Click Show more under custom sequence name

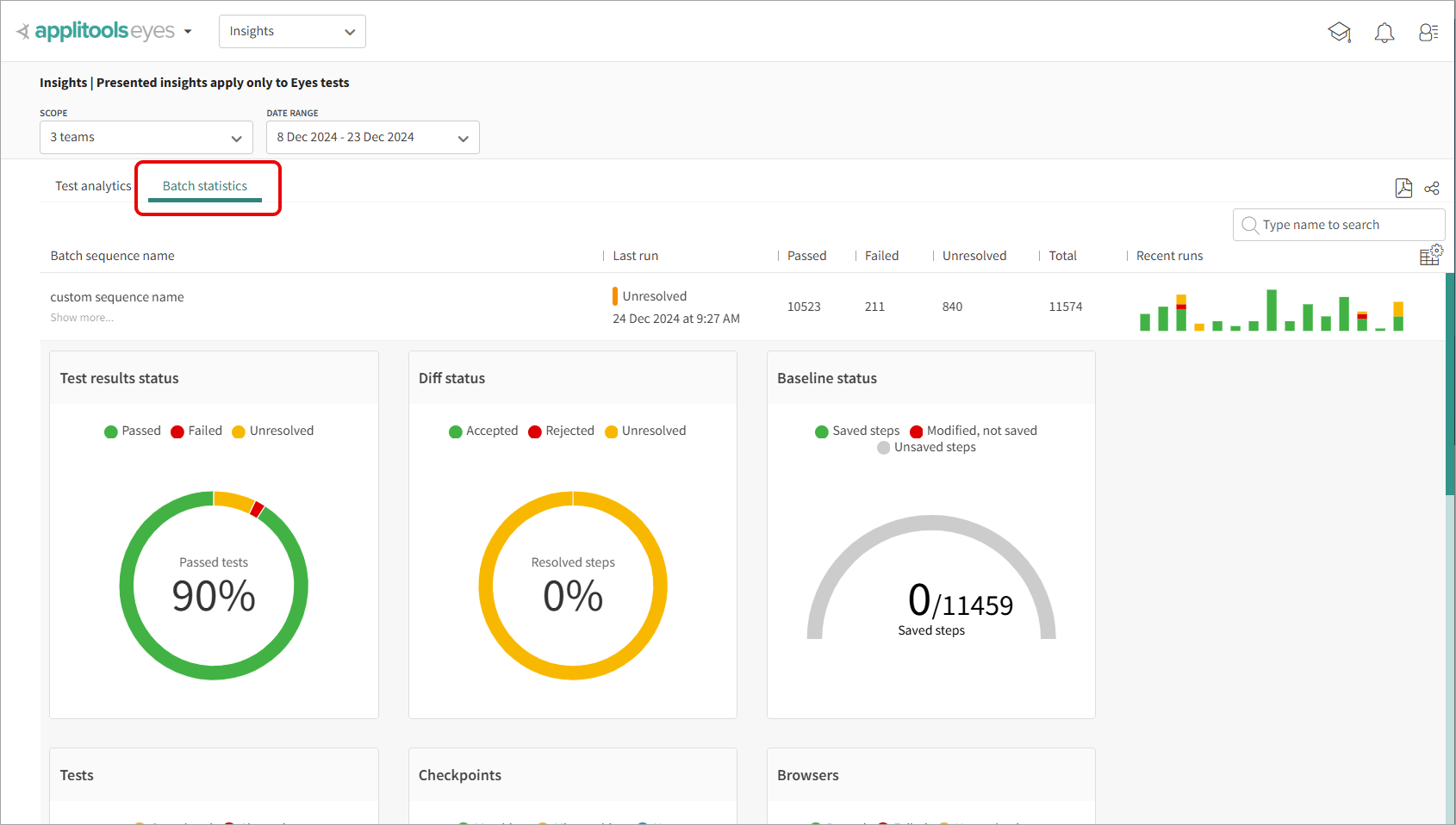click(82, 318)
